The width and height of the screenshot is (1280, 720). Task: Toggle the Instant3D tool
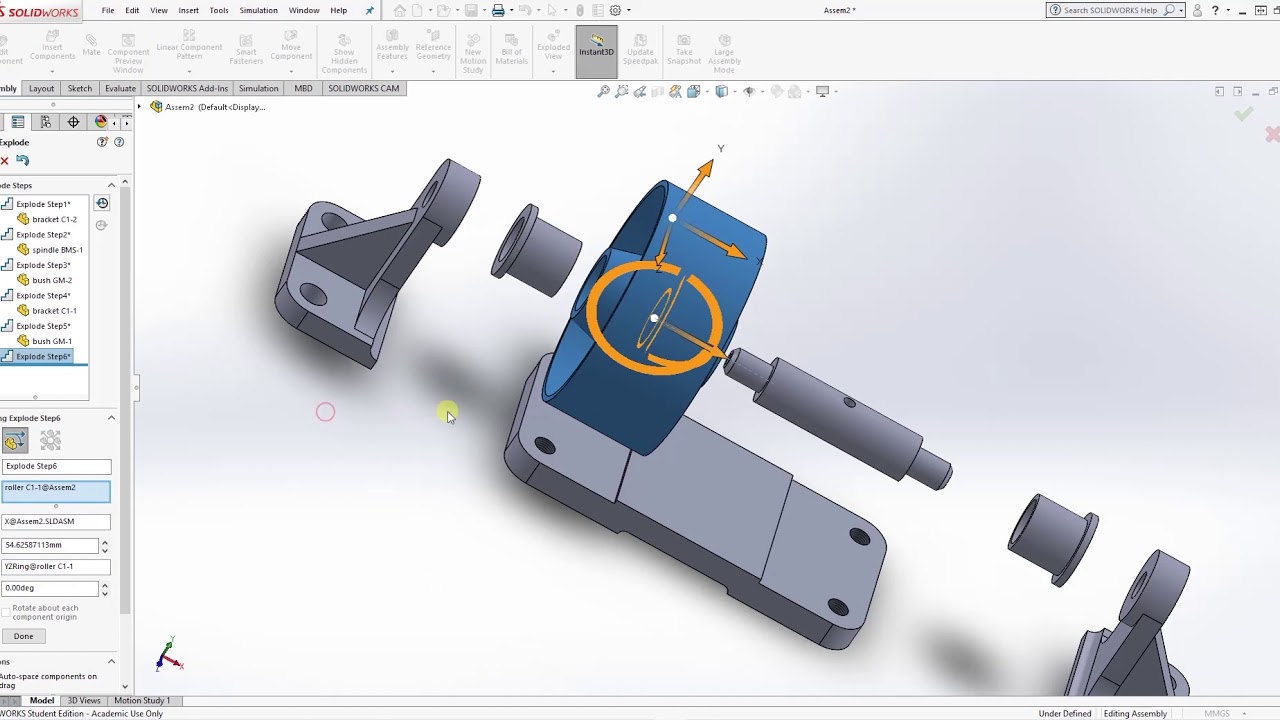[596, 52]
